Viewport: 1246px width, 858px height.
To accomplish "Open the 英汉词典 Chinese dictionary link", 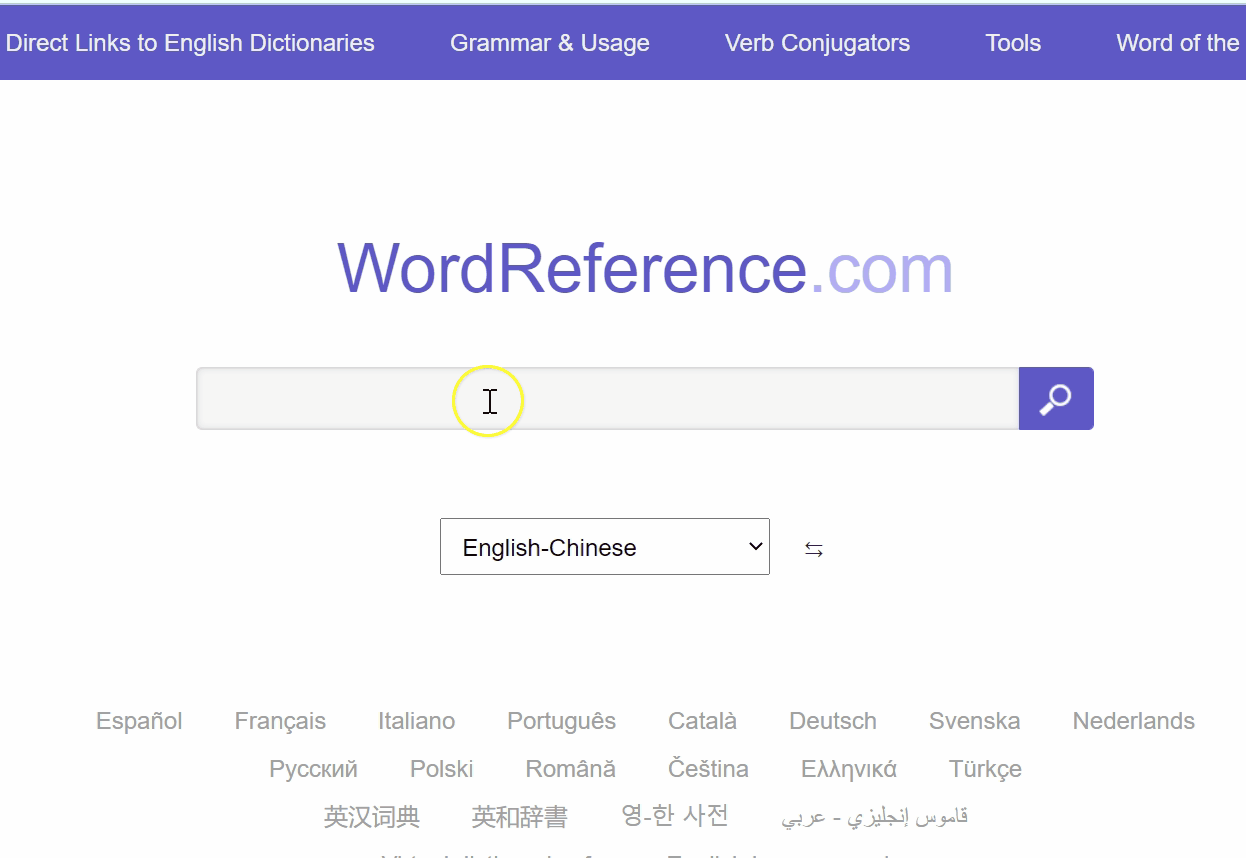I will (372, 817).
